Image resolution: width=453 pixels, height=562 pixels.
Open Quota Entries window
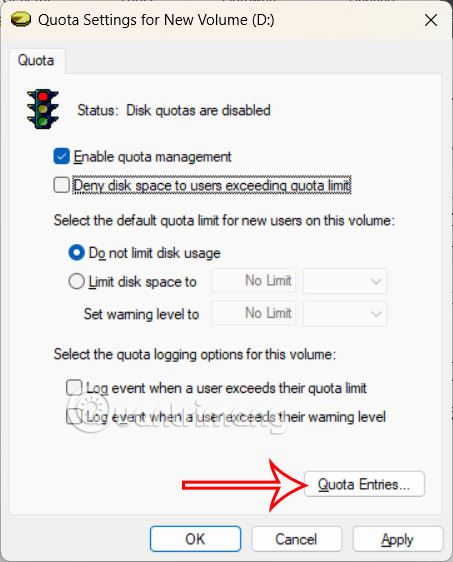tap(364, 484)
